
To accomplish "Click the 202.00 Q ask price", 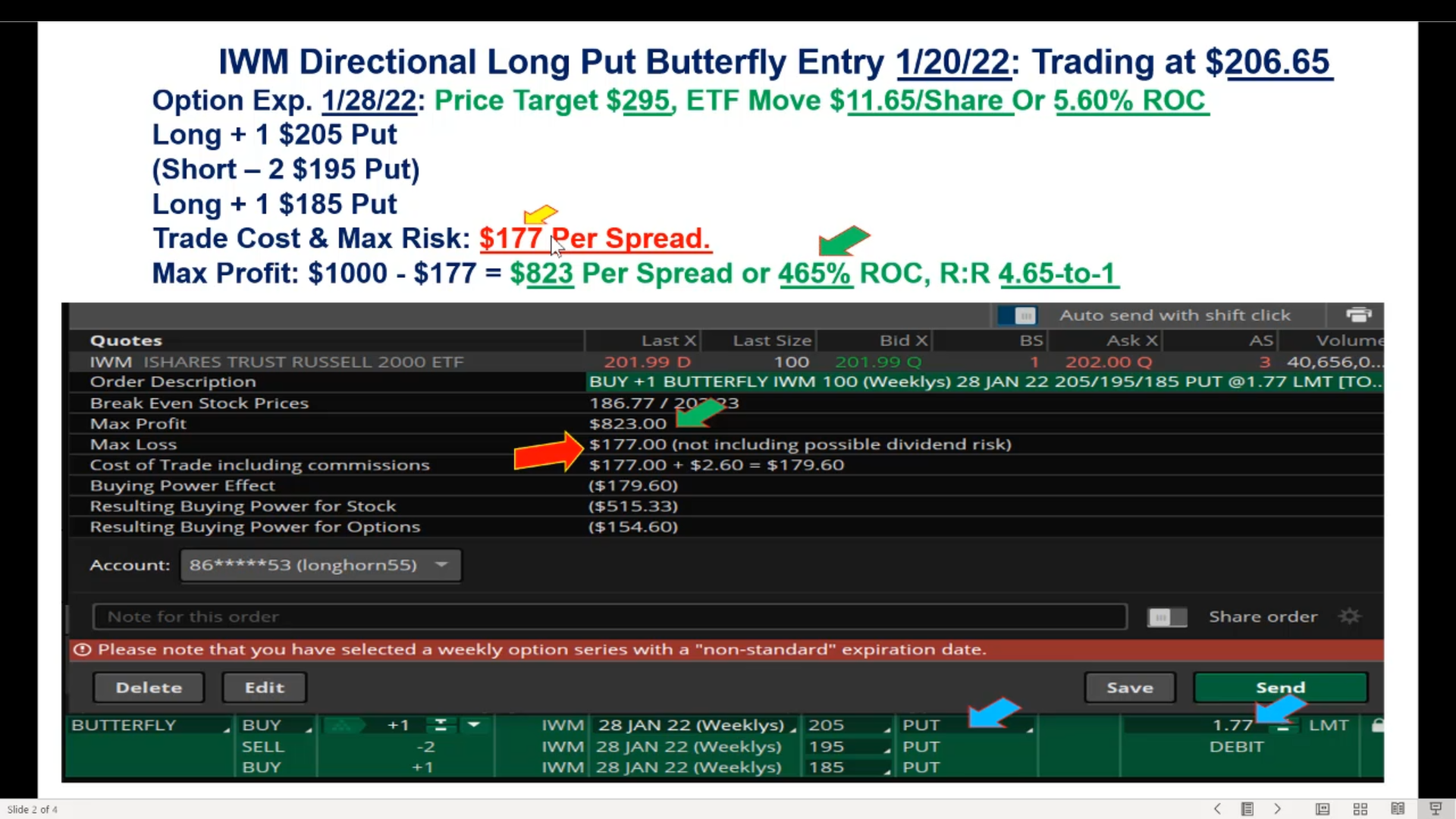I will pos(1108,362).
